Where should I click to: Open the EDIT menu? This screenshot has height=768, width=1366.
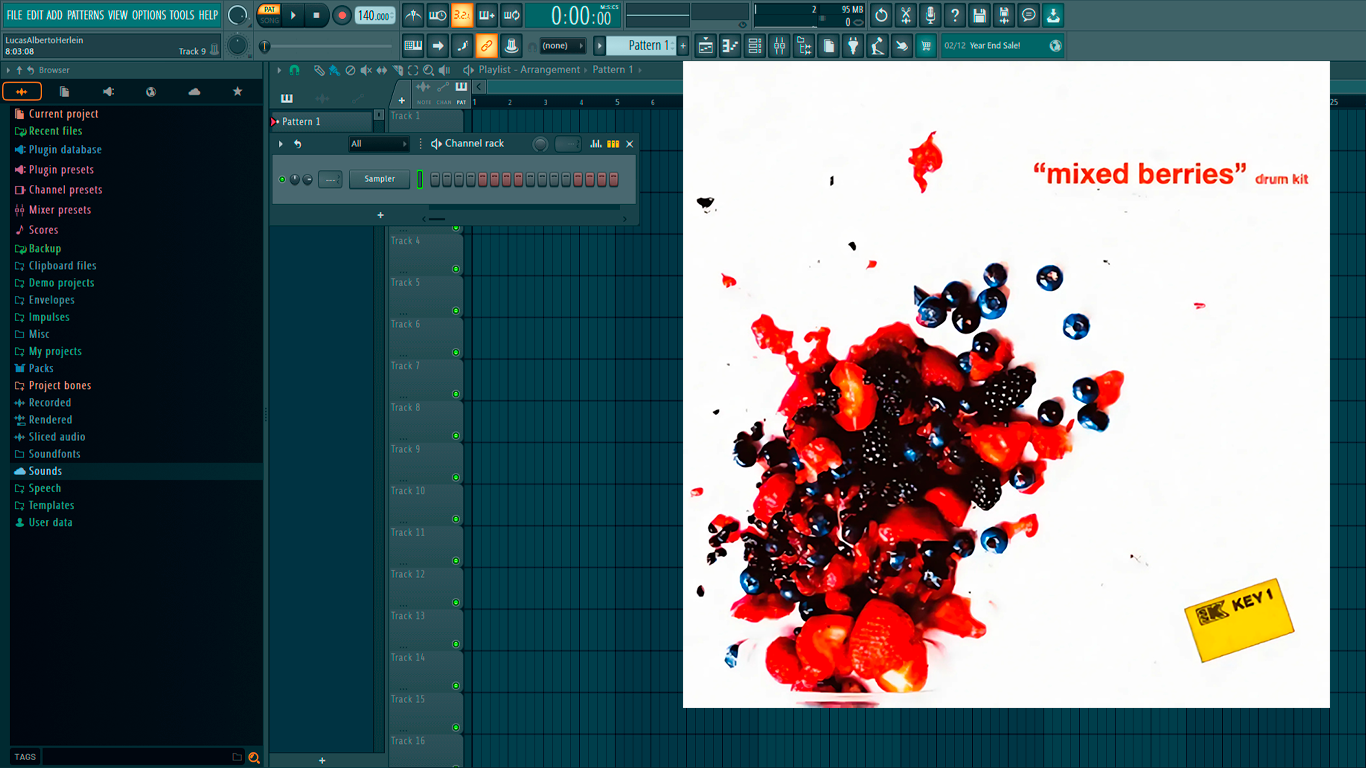click(x=35, y=15)
